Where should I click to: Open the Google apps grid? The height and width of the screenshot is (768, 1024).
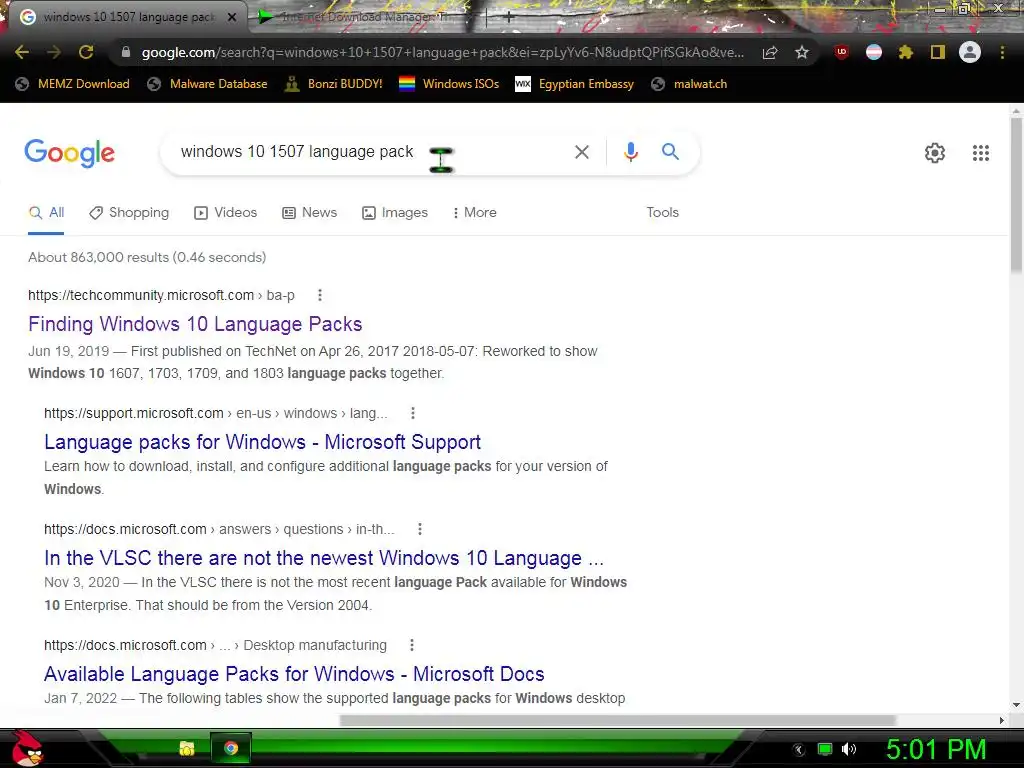pyautogui.click(x=981, y=153)
